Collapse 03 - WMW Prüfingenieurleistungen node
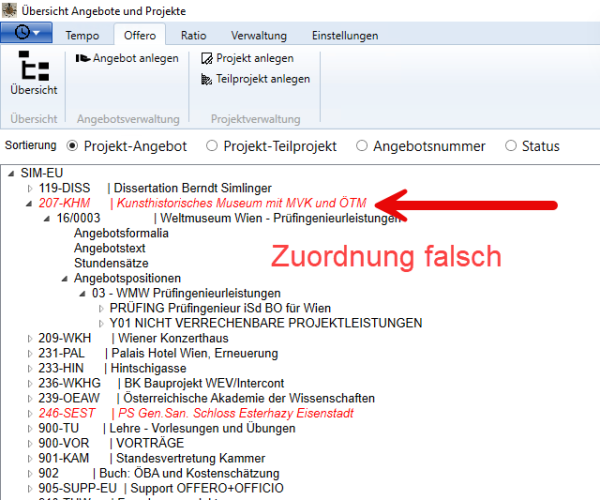Screen dimensions: 600x500 83,294
